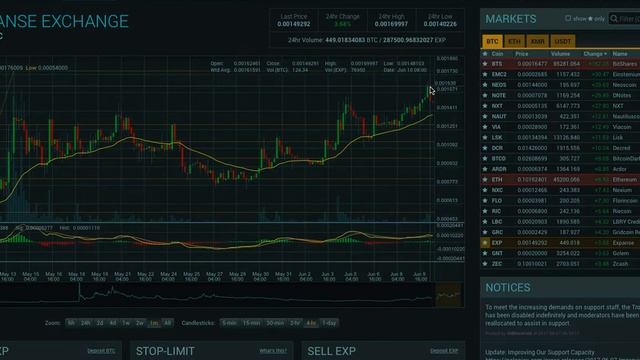Star the NOTE market row
Image resolution: width=640 pixels, height=360 pixels.
click(485, 96)
